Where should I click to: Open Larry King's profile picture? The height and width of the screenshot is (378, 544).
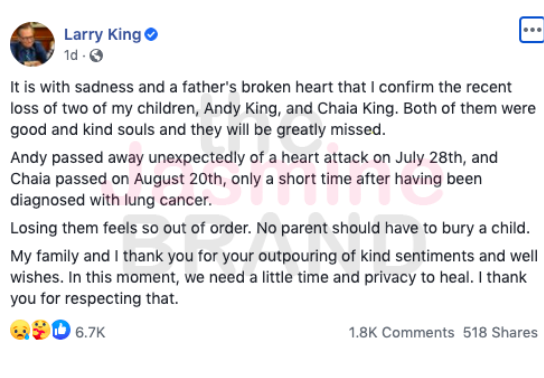pos(32,44)
